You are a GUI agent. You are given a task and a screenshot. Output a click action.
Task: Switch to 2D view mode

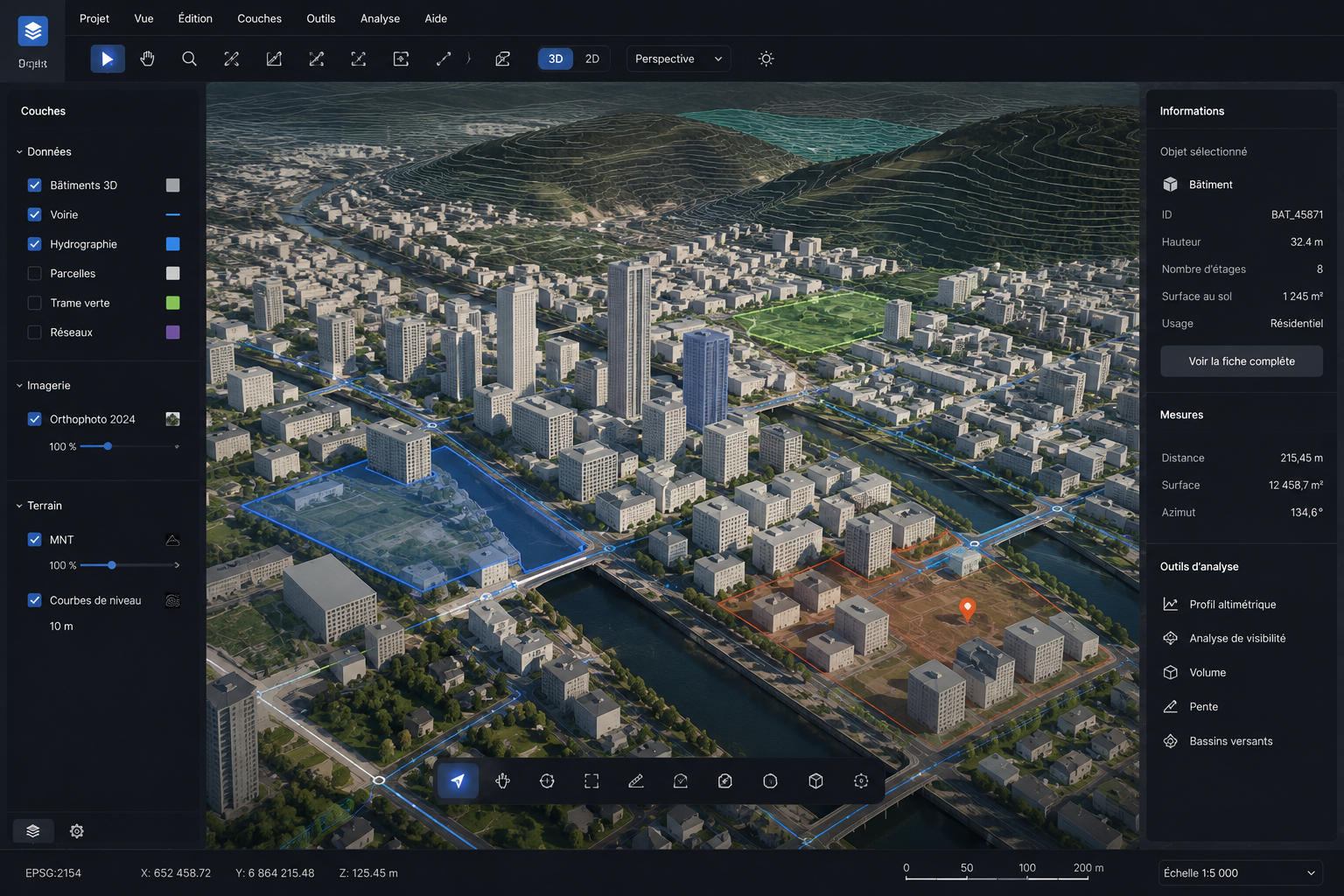point(592,59)
